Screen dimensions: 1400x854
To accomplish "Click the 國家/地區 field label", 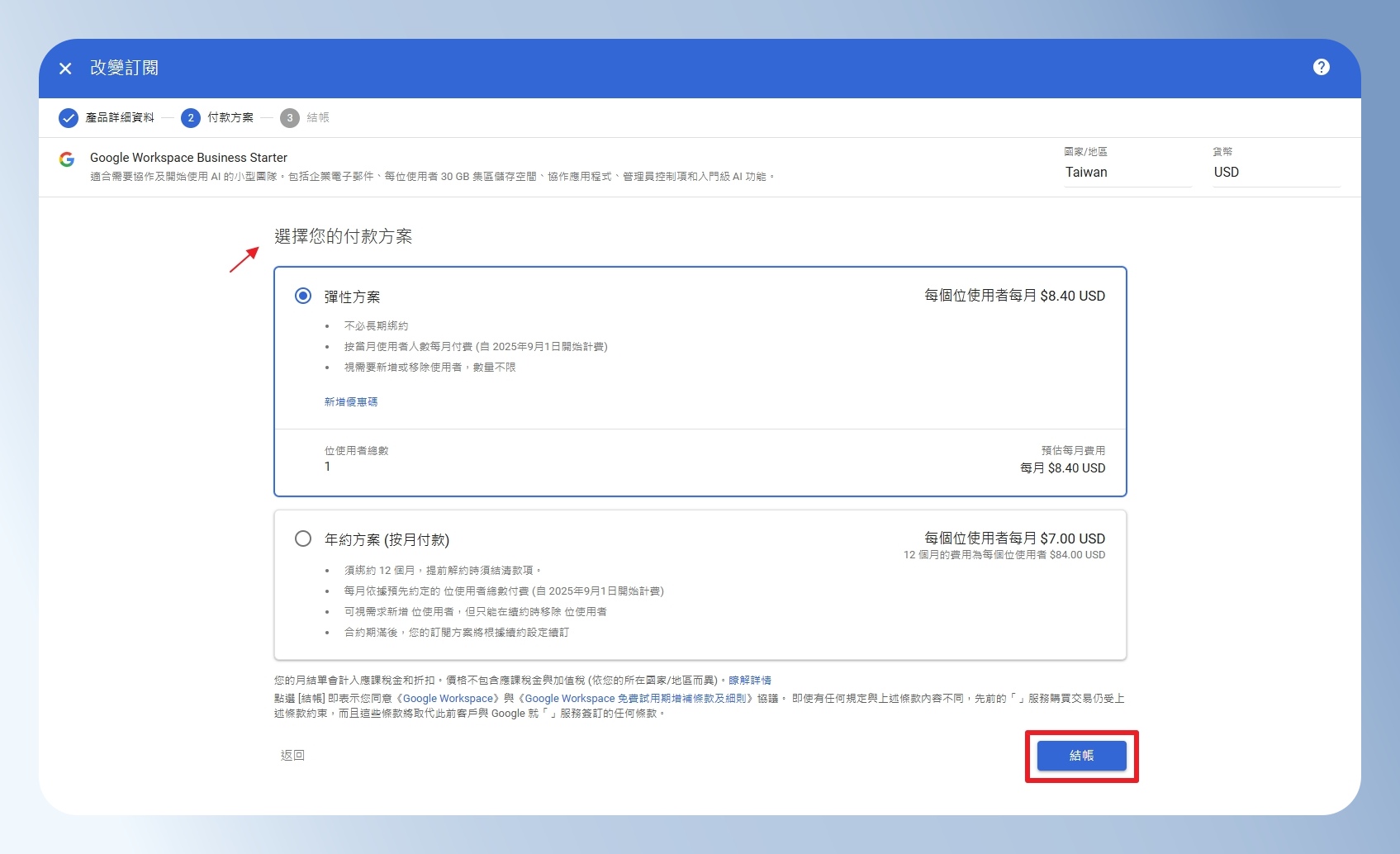I will point(1085,152).
